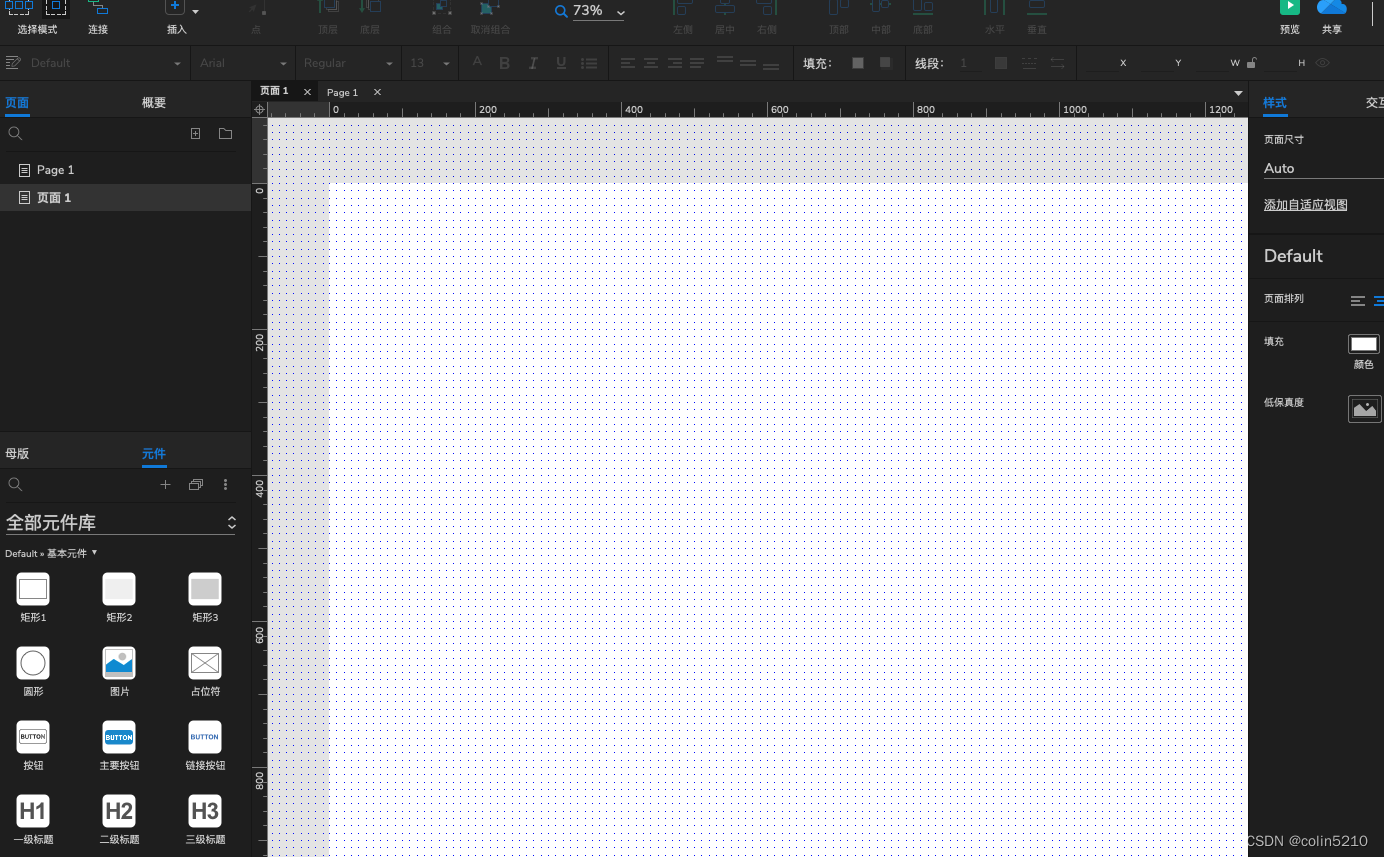Open the arrow style icon
The height and width of the screenshot is (857, 1384).
pyautogui.click(x=1057, y=63)
